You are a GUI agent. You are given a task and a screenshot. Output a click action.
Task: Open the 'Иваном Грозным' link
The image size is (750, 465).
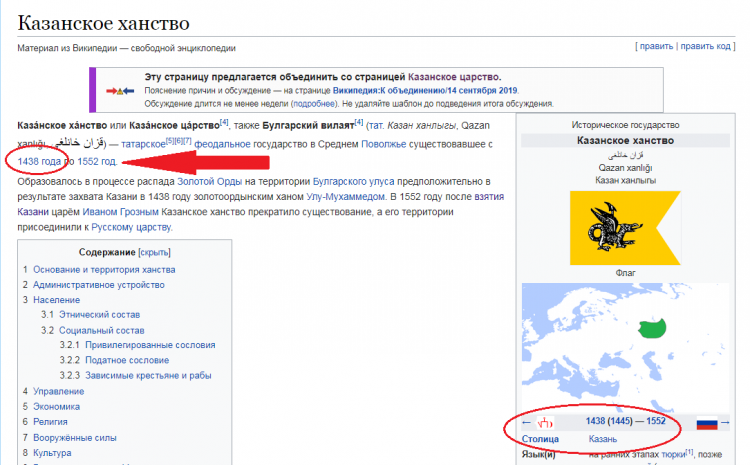[x=120, y=212]
